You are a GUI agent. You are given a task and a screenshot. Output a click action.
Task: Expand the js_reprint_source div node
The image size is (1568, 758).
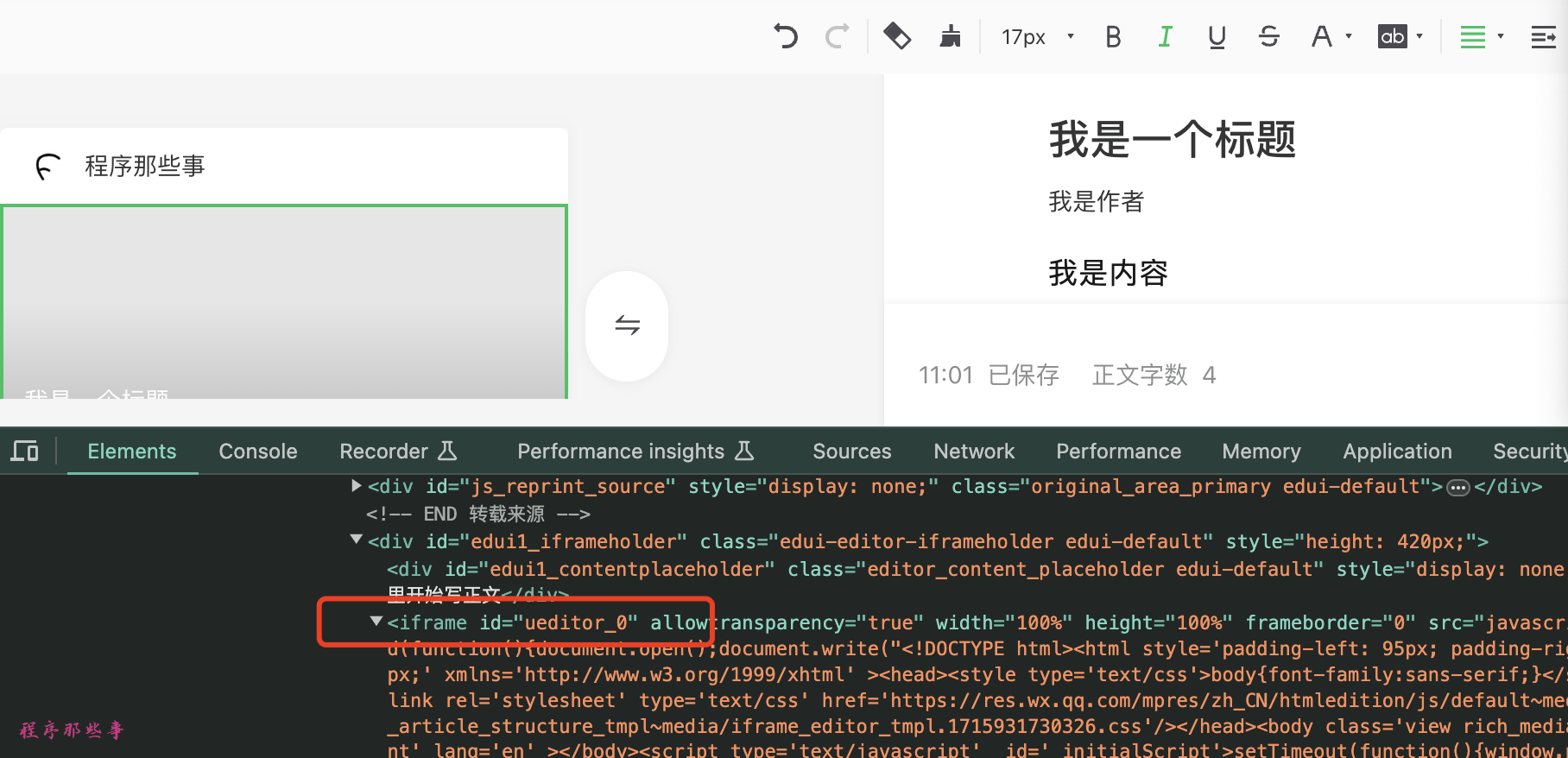(356, 486)
